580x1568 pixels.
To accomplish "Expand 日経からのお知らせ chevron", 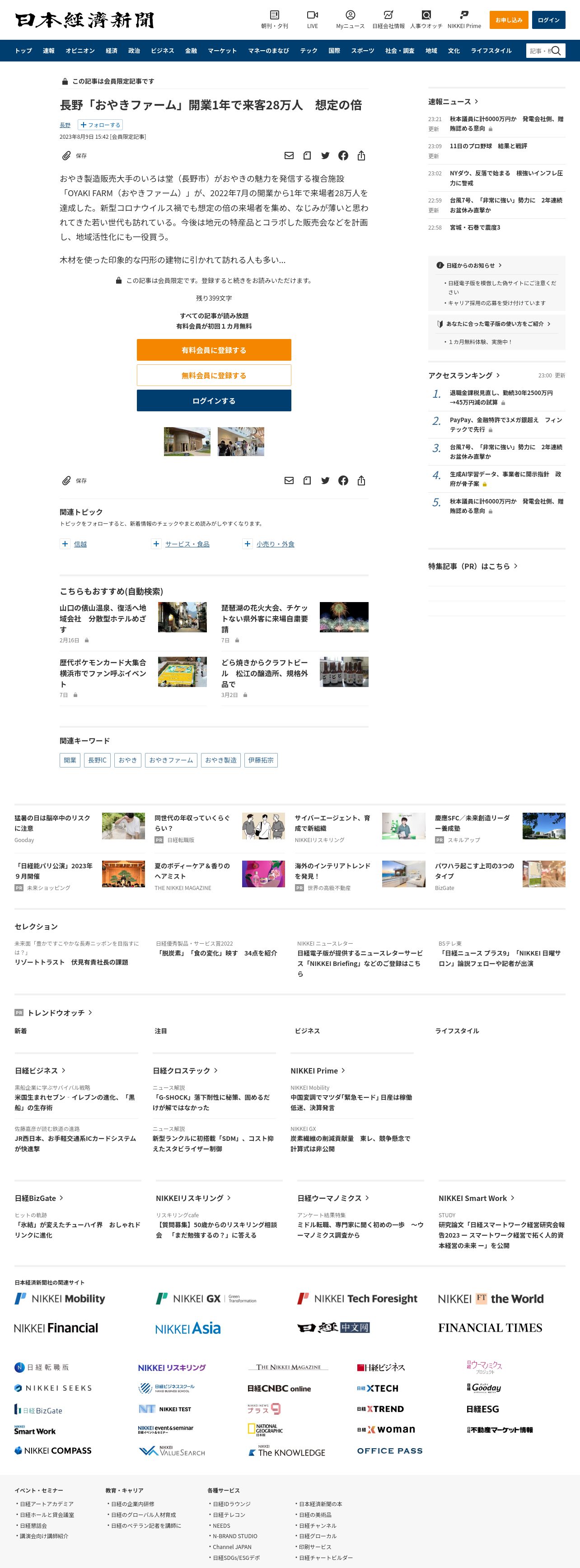I will tap(500, 265).
